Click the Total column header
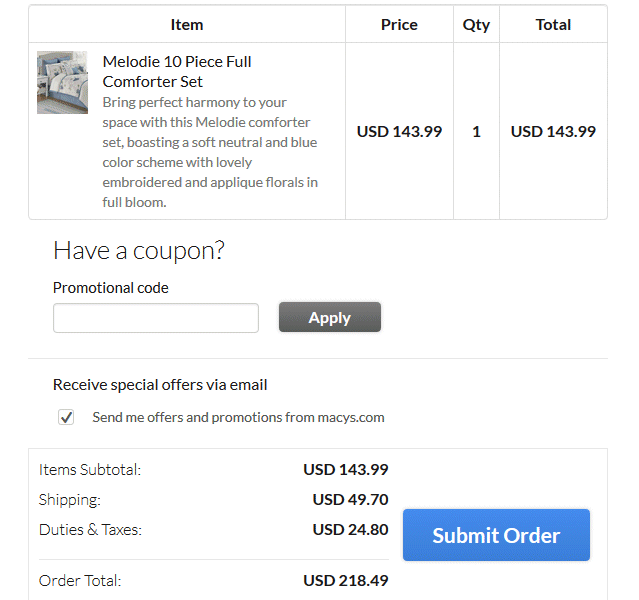 pyautogui.click(x=553, y=24)
